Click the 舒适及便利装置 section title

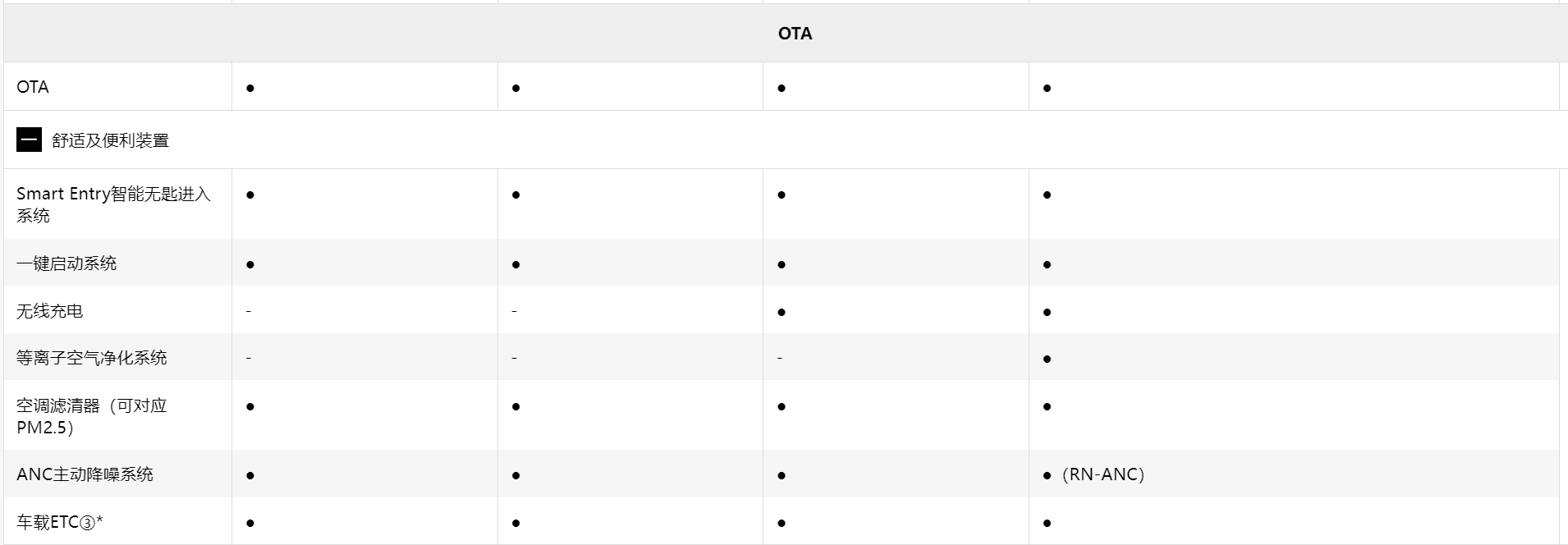click(x=110, y=140)
